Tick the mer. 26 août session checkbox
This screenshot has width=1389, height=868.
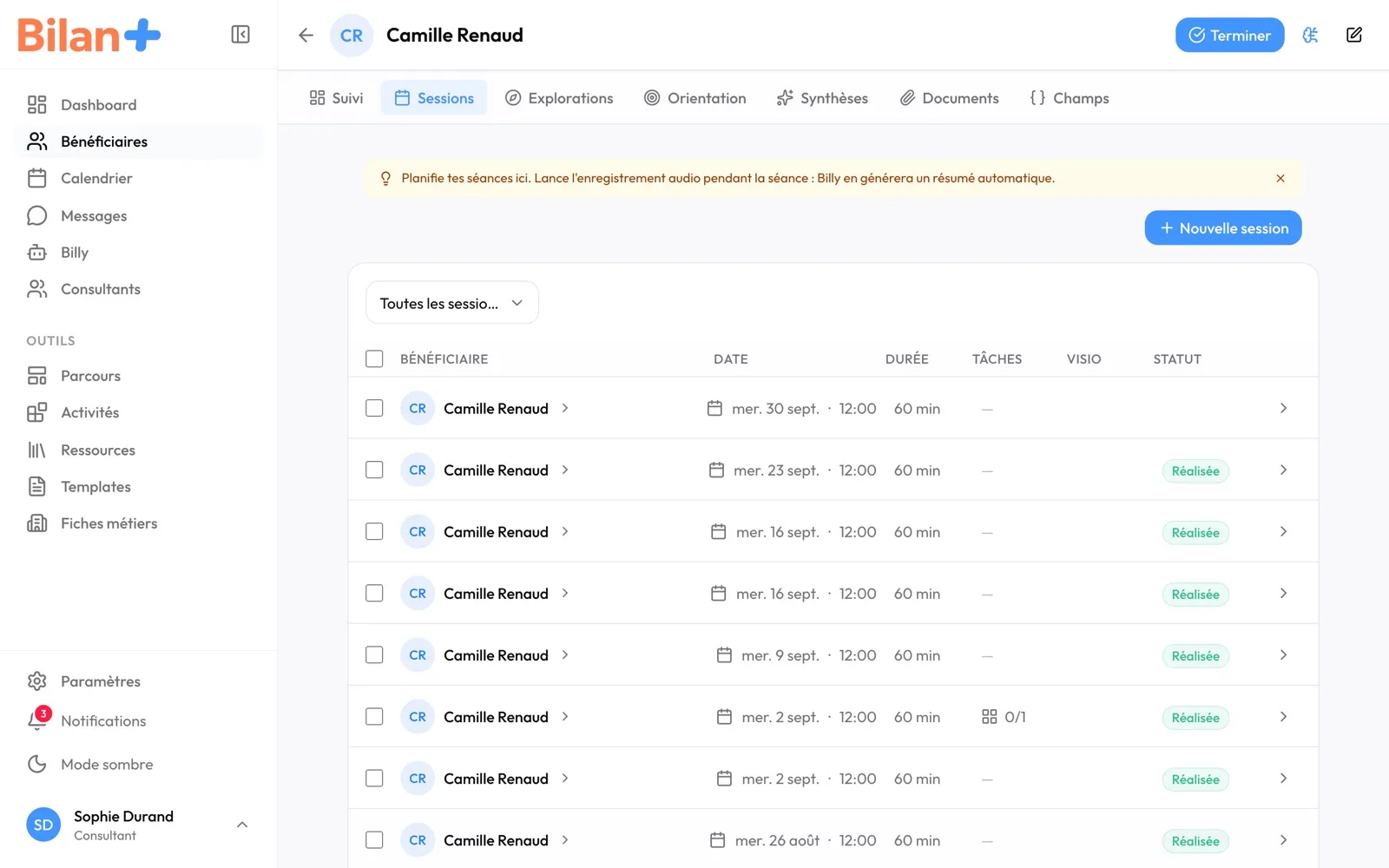pos(374,839)
